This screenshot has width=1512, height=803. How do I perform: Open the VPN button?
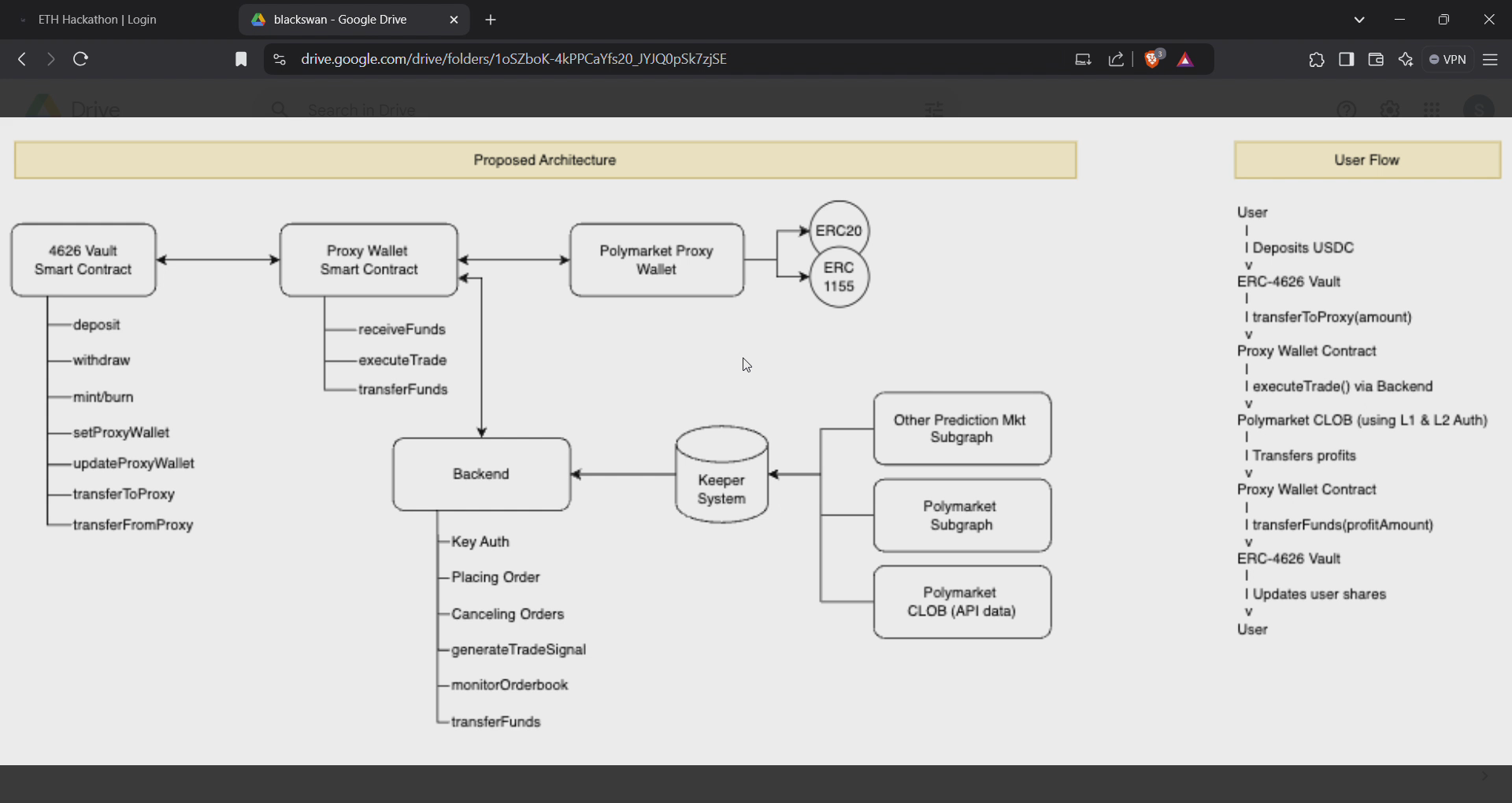pyautogui.click(x=1448, y=59)
